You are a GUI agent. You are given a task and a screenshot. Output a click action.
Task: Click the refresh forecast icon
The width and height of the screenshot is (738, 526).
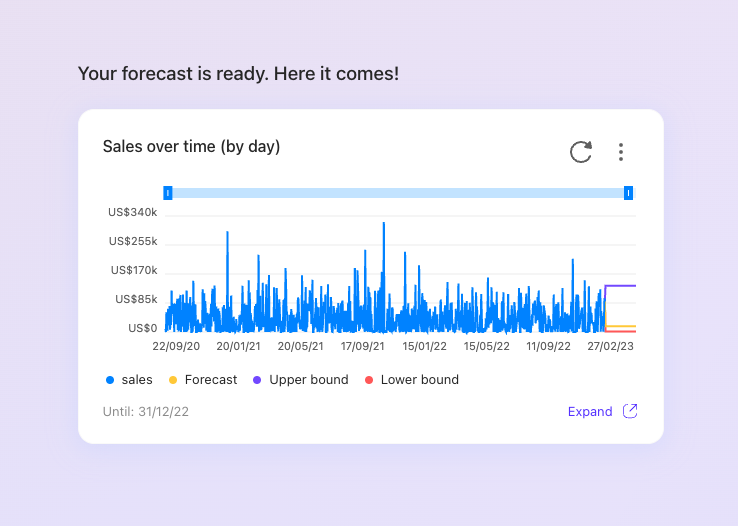click(581, 152)
